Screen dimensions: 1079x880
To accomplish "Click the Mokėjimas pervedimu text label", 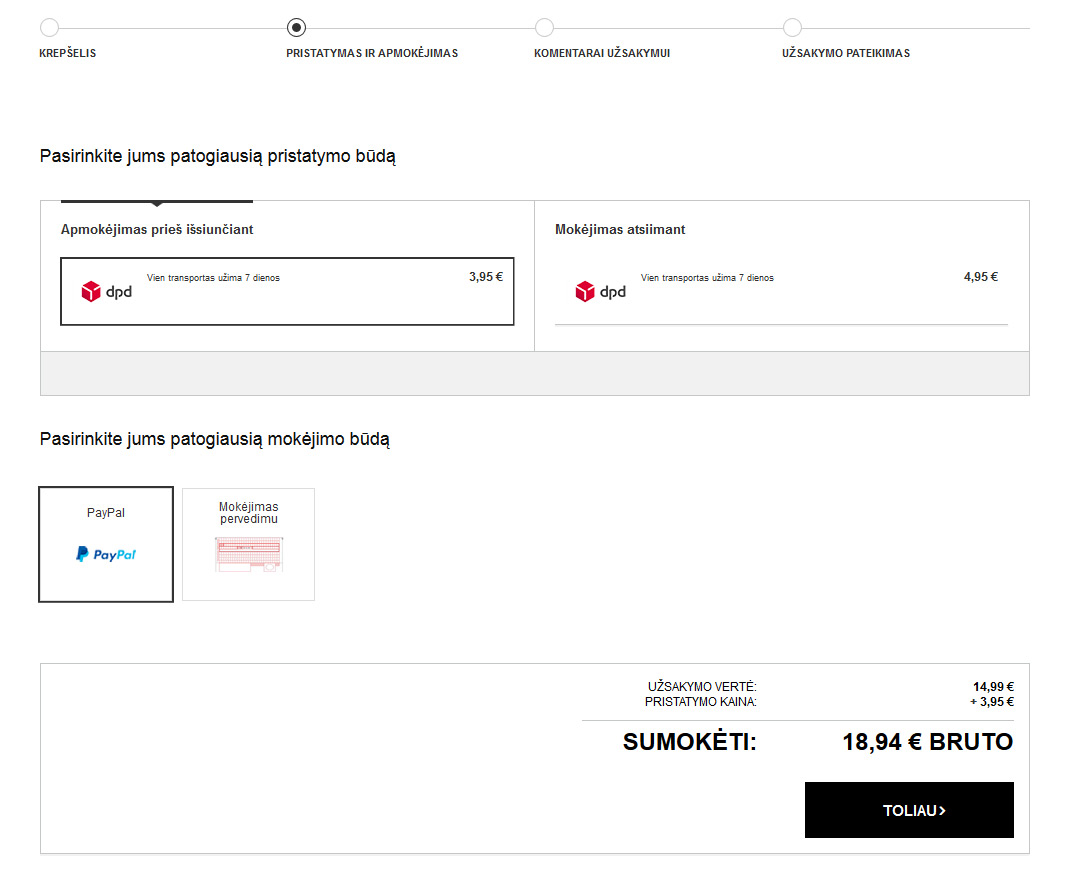I will pos(248,513).
